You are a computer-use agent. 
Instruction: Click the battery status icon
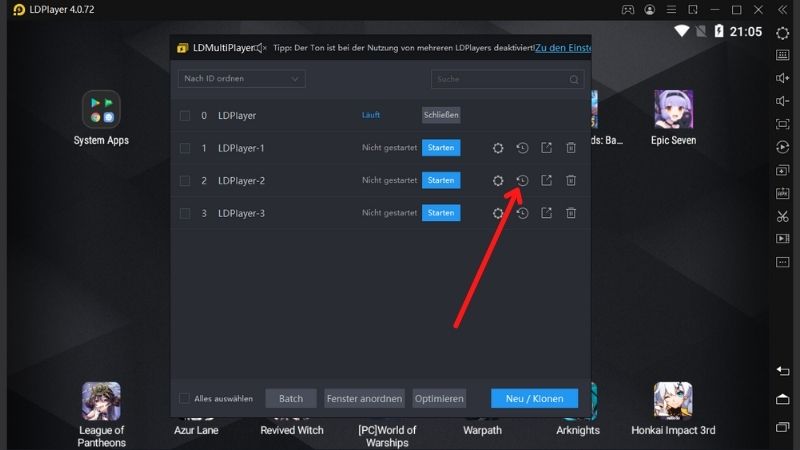click(719, 31)
